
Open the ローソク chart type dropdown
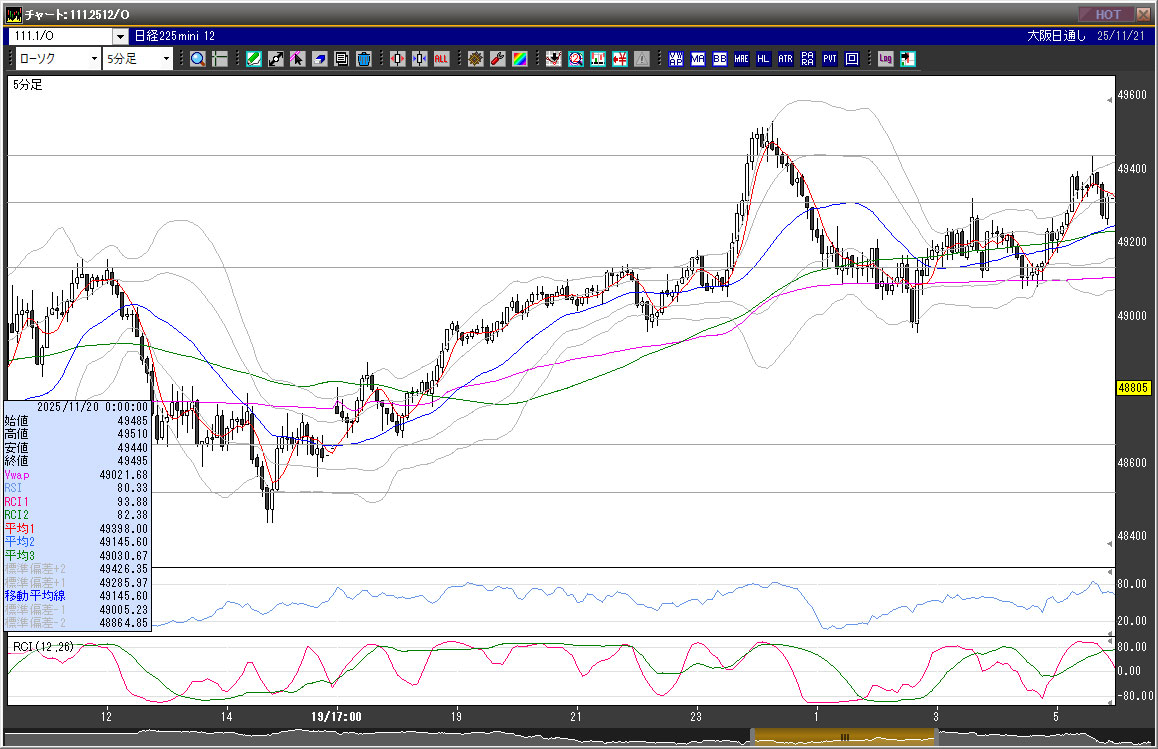pos(55,59)
